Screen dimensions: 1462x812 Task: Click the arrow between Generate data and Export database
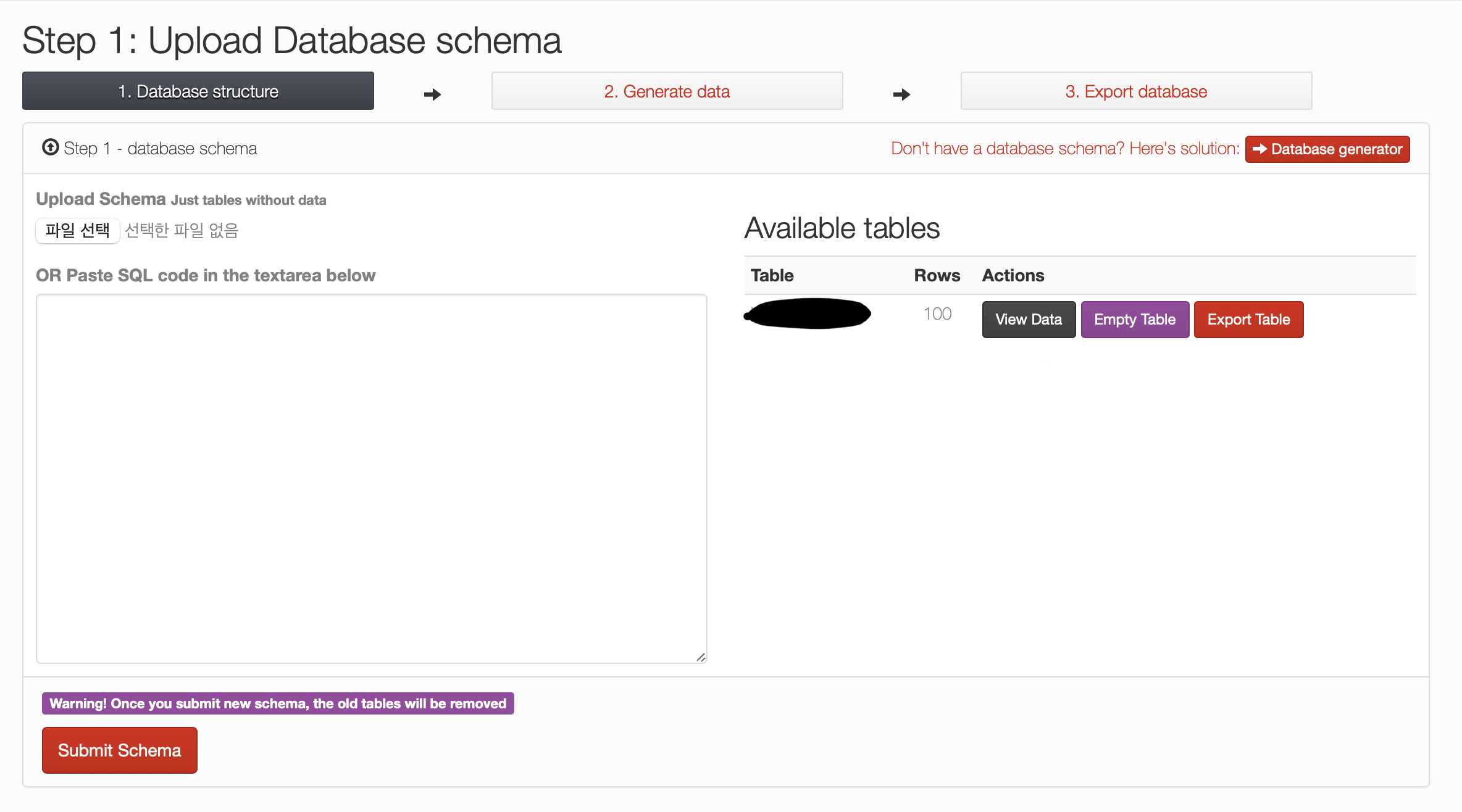coord(901,94)
